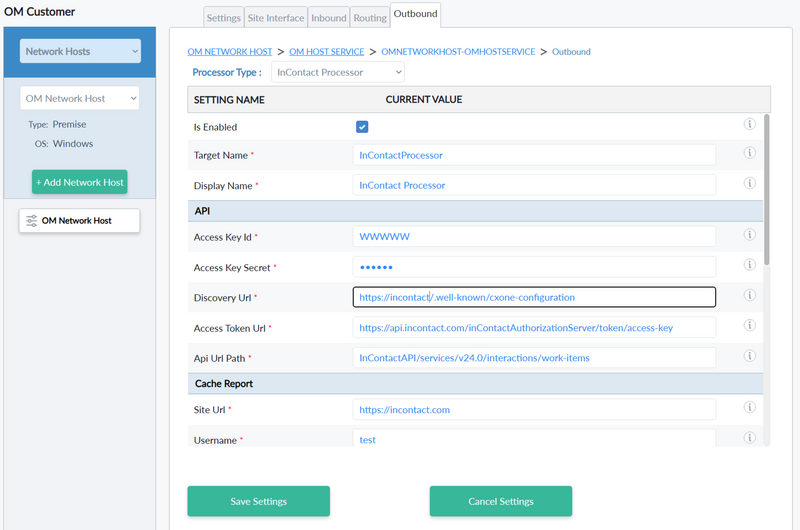Click the Target Name input field
The width and height of the screenshot is (800, 530).
point(534,155)
